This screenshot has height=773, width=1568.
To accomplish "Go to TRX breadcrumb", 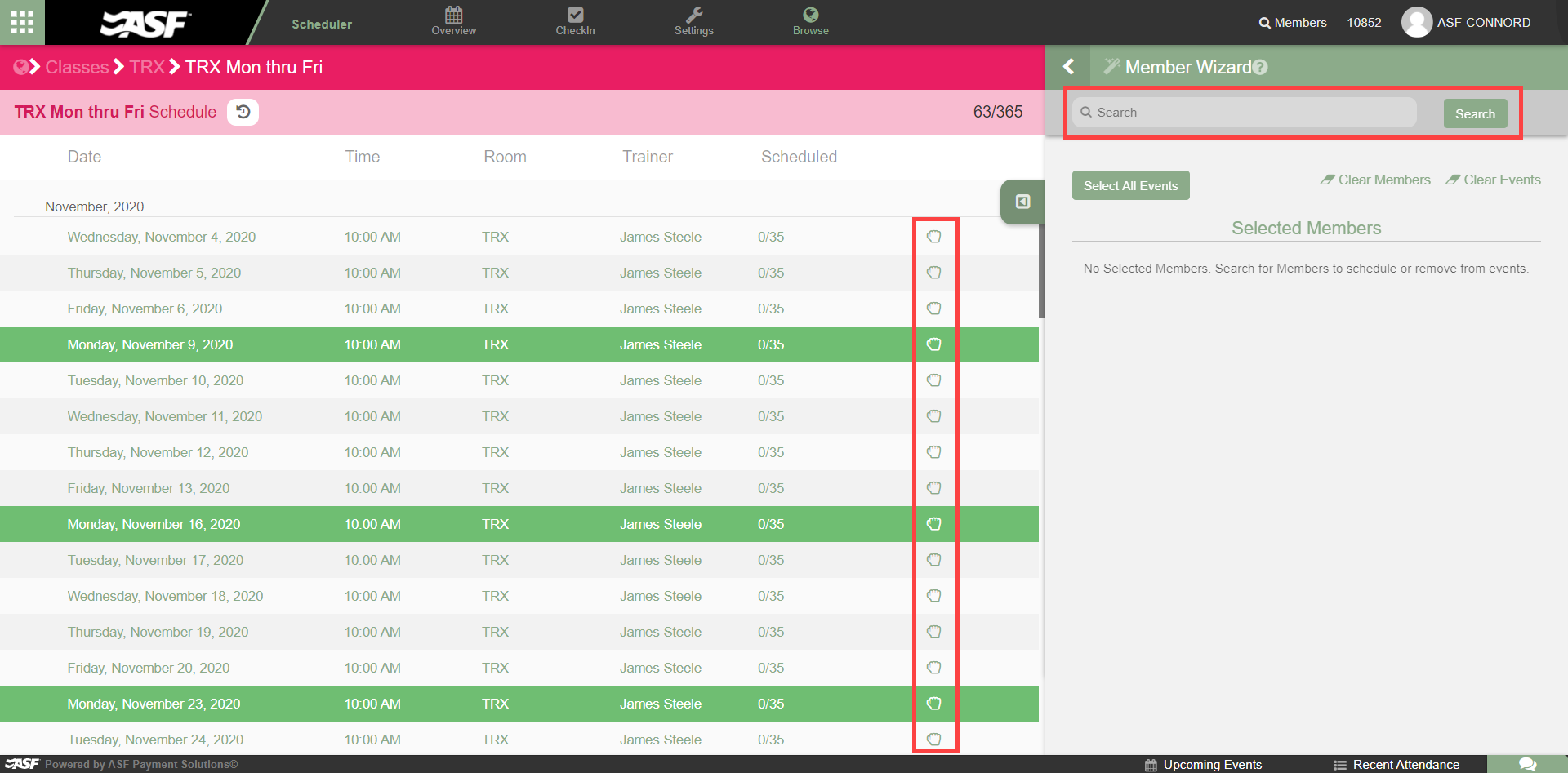I will click(x=147, y=67).
